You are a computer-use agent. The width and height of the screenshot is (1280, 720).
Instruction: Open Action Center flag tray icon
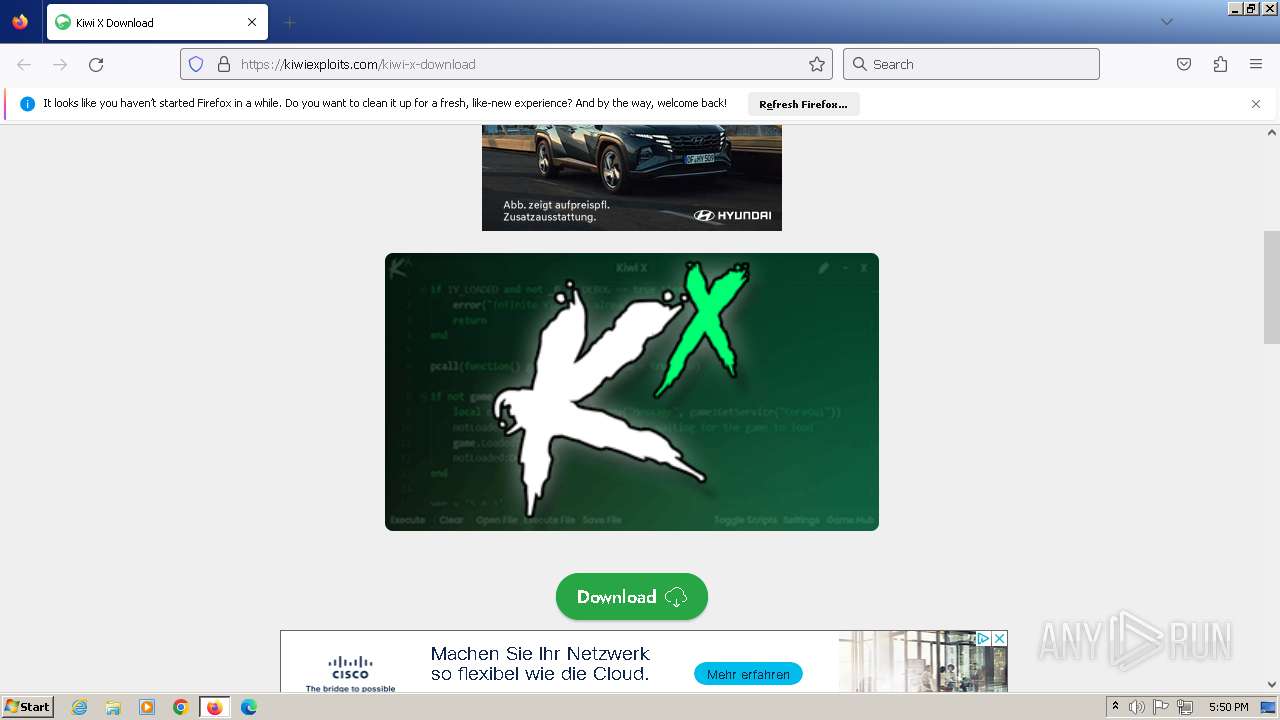pyautogui.click(x=1161, y=707)
